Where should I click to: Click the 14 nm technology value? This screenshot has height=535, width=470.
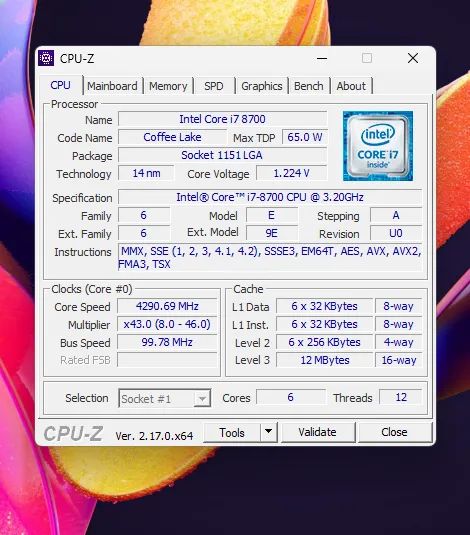coord(146,173)
